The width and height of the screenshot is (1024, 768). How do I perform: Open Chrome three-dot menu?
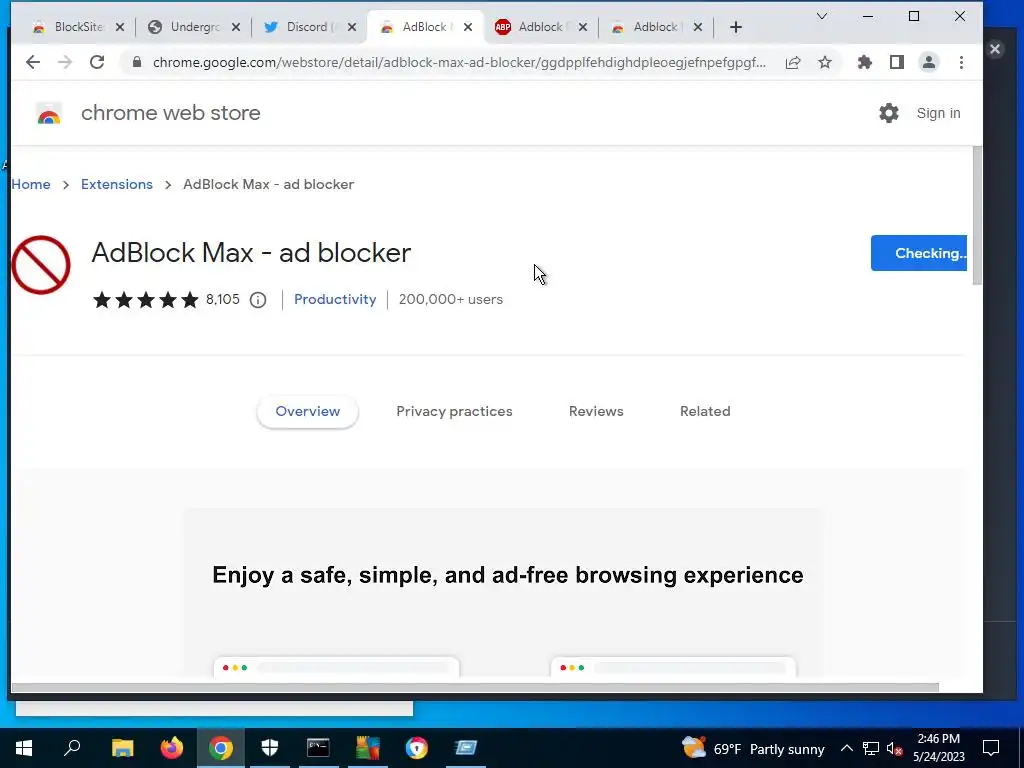point(961,63)
